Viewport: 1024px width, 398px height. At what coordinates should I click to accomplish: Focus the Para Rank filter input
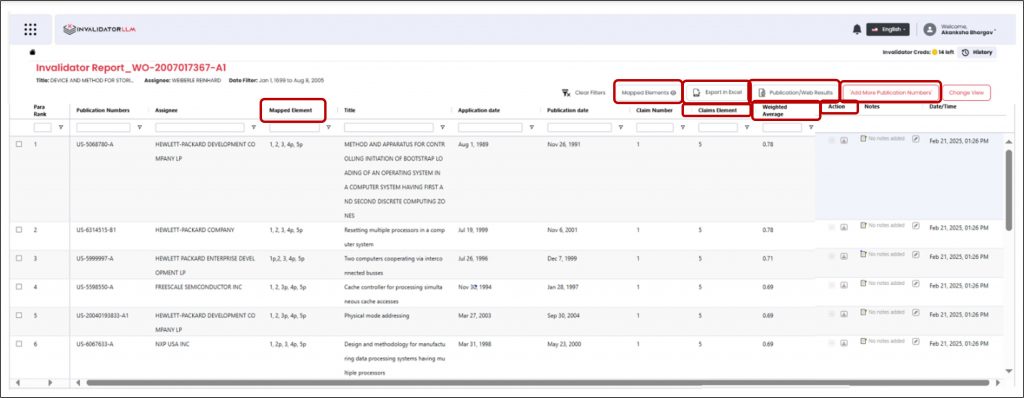pyautogui.click(x=42, y=127)
